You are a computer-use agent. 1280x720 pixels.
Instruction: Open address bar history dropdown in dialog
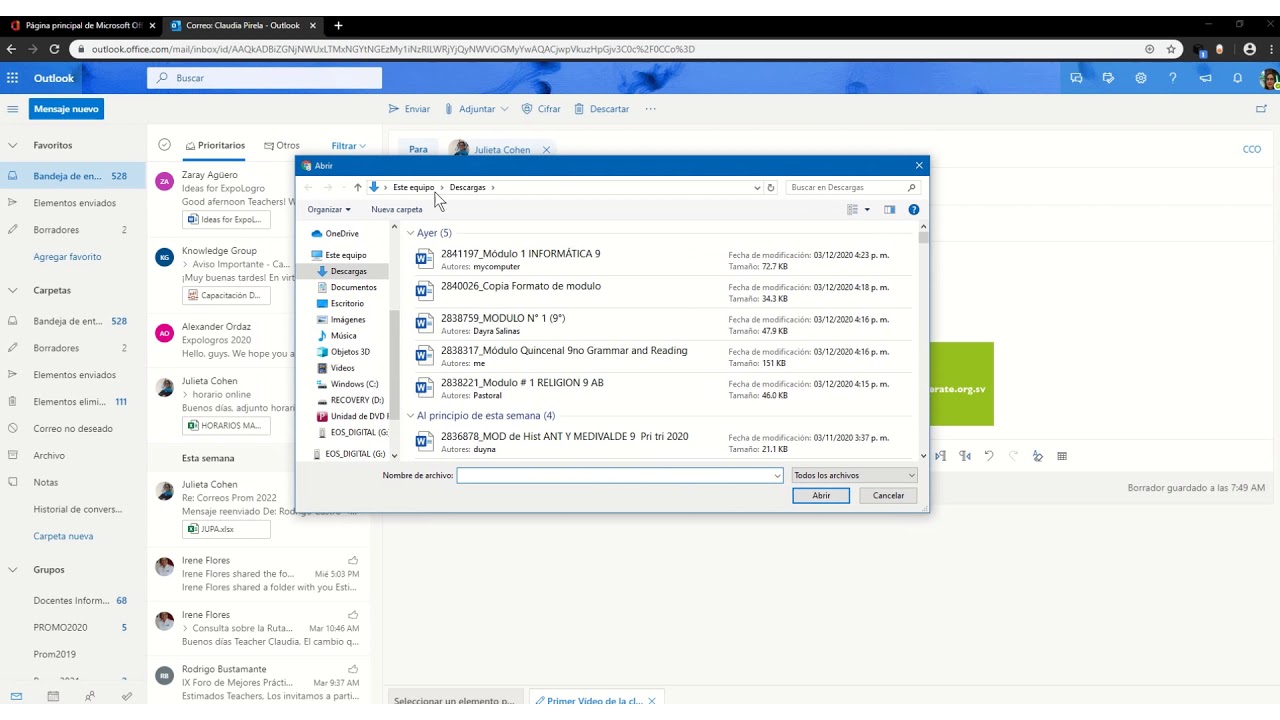pyautogui.click(x=757, y=187)
